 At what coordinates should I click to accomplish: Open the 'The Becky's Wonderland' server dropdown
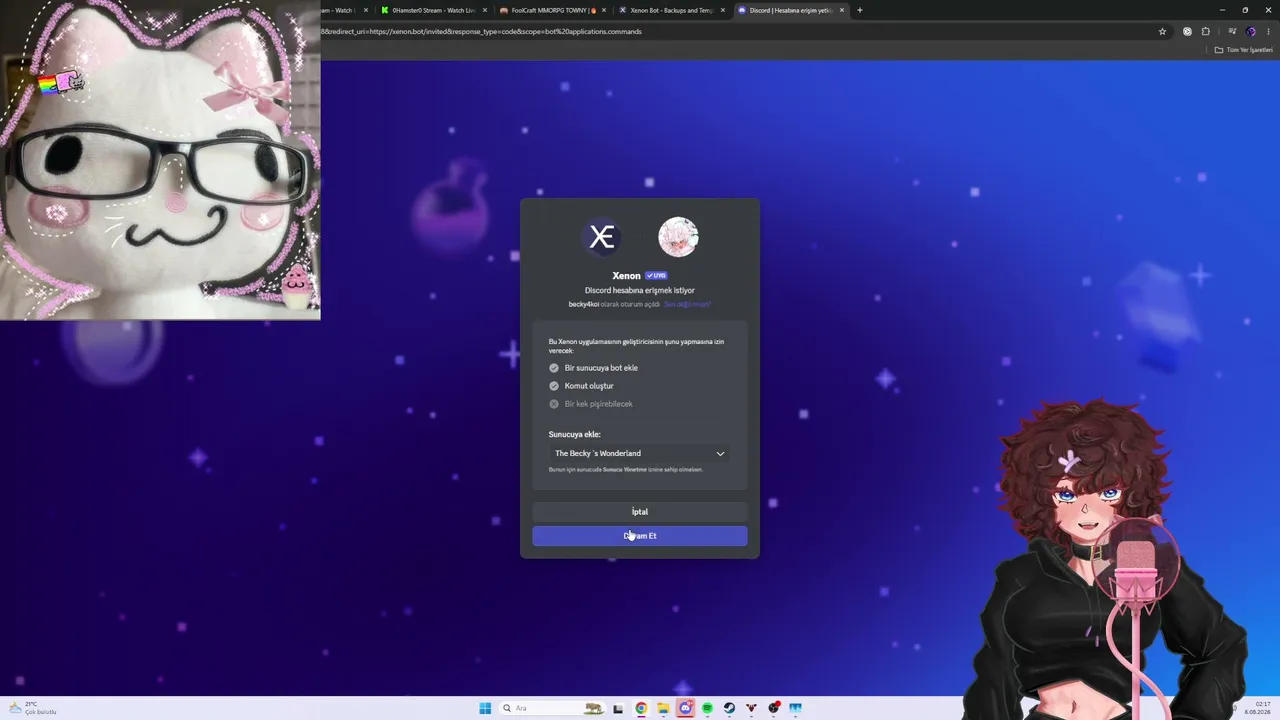(x=640, y=454)
